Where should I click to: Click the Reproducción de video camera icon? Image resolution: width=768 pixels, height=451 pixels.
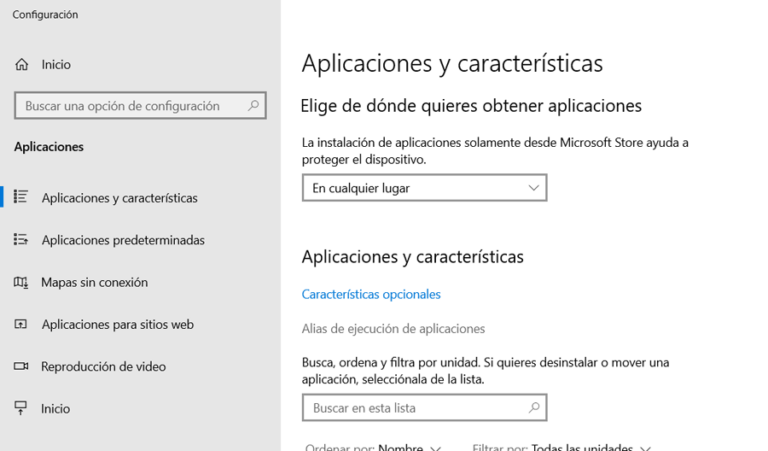click(21, 366)
